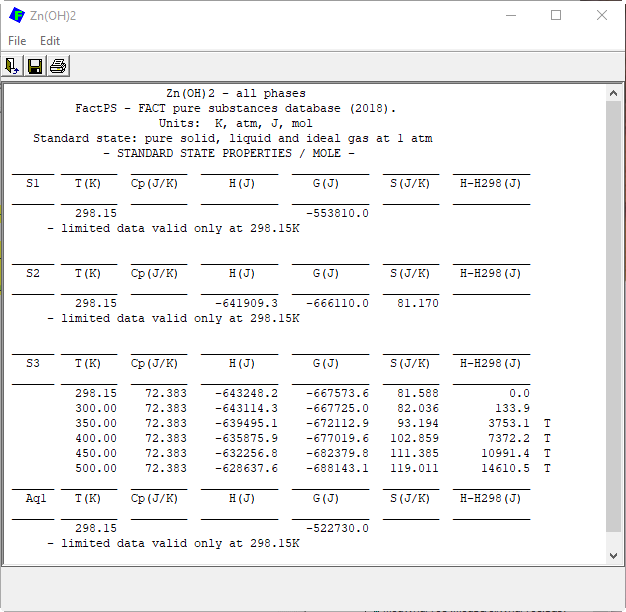
Task: Click the scroll down arrow
Action: pos(613,555)
